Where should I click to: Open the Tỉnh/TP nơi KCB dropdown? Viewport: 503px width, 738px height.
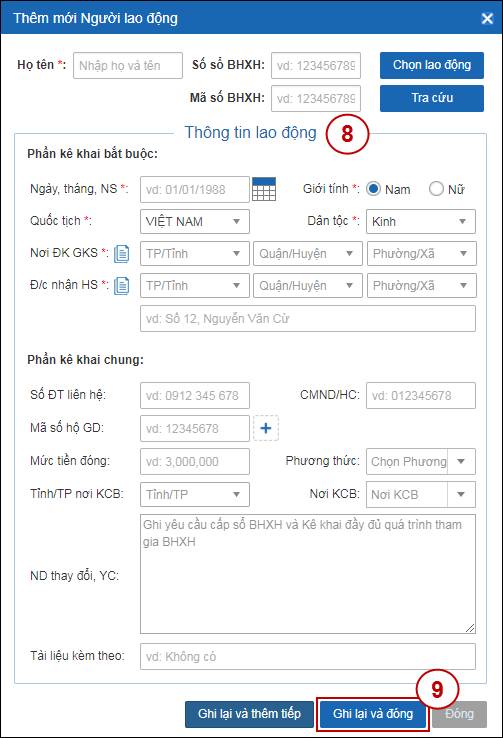[195, 494]
